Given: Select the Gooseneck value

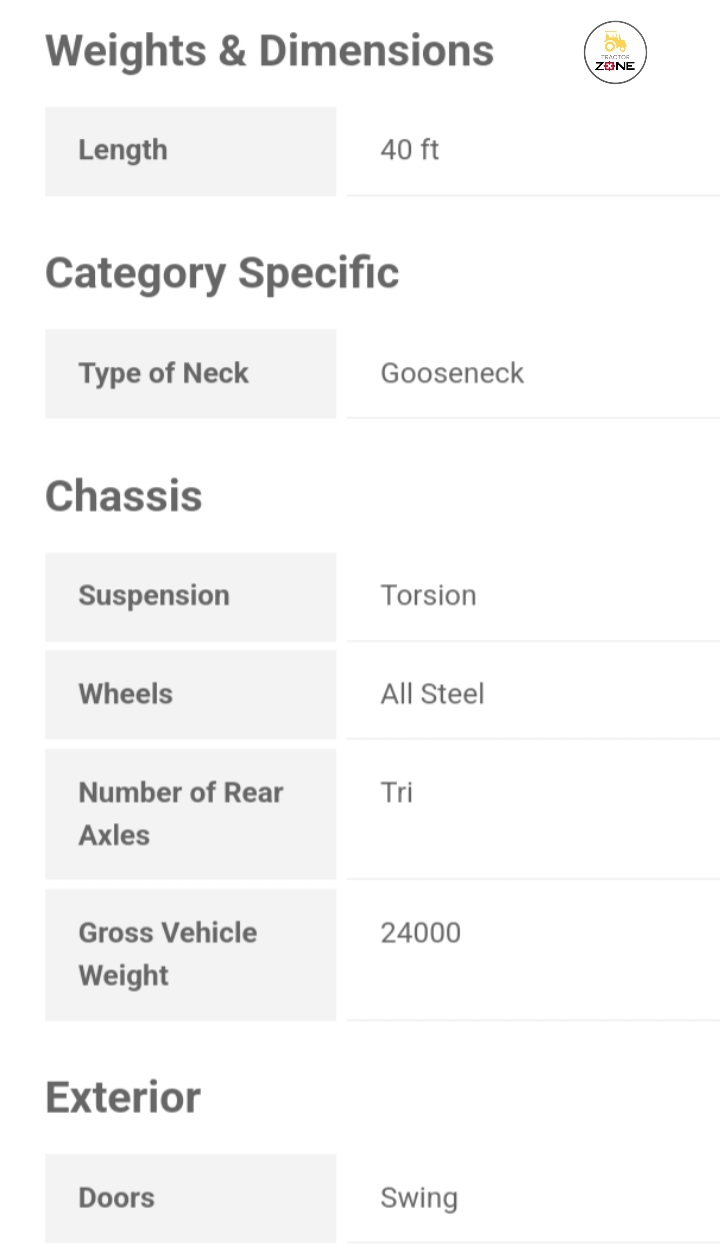Looking at the screenshot, I should click(452, 373).
